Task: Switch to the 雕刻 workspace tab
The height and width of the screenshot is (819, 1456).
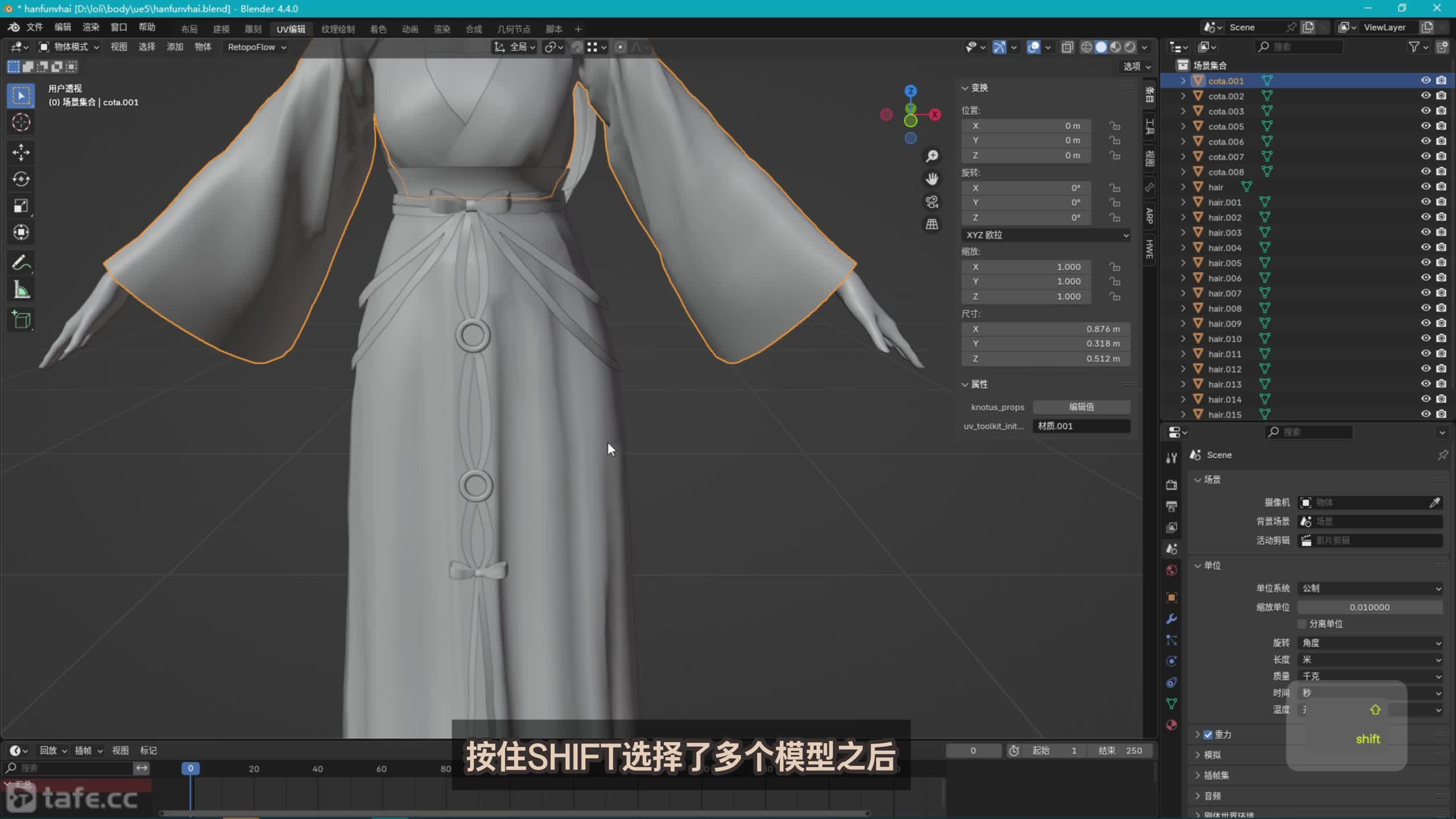Action: pyautogui.click(x=253, y=29)
